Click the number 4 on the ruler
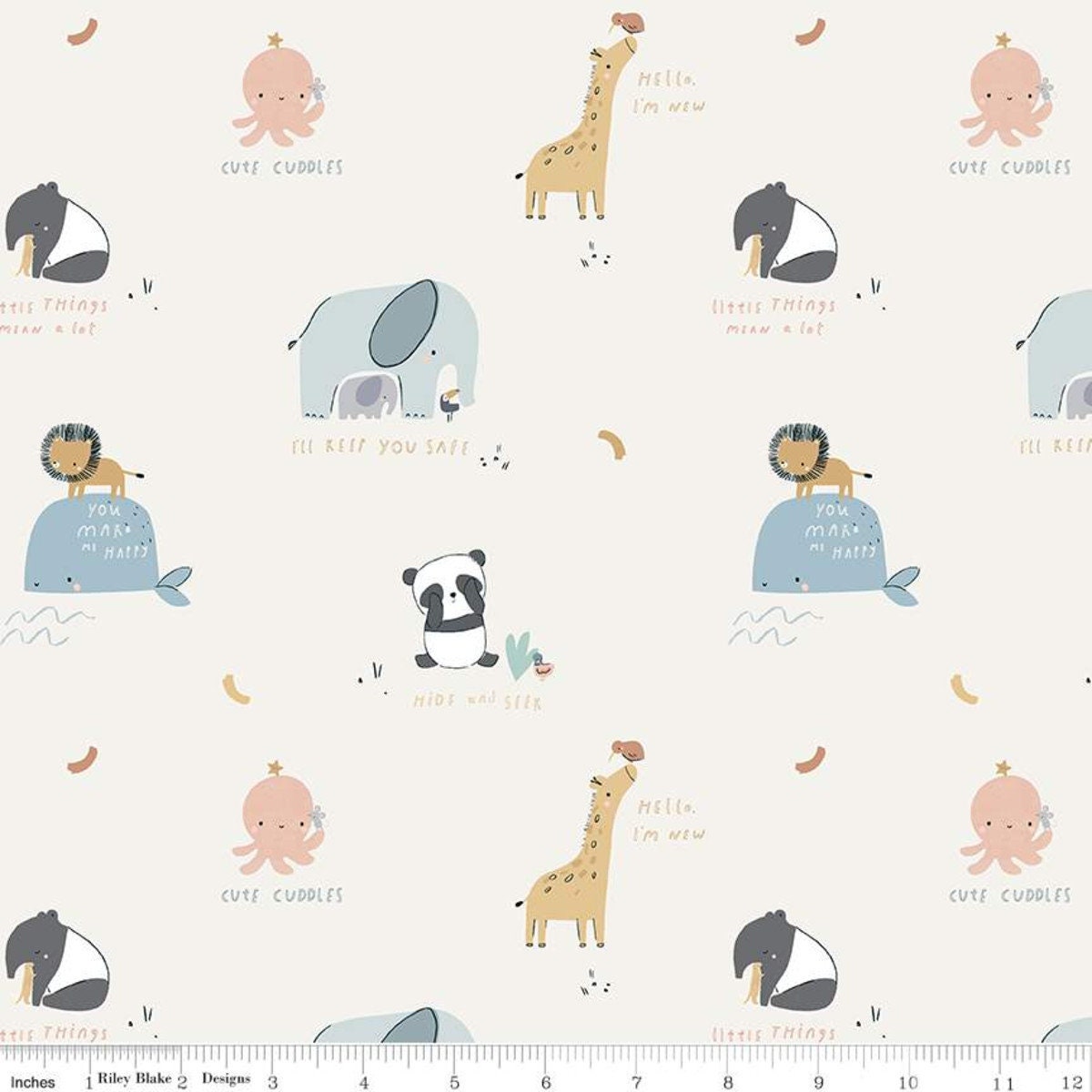This screenshot has width=1092, height=1092. (363, 1080)
